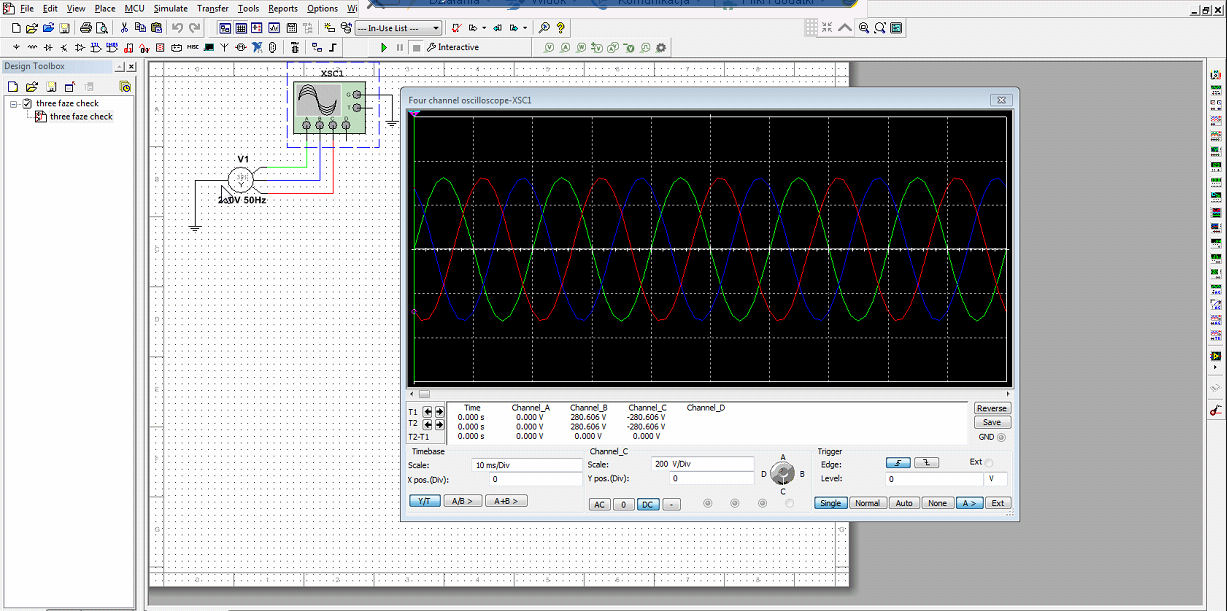Open the A+B display mode options
1227x611 pixels.
click(507, 501)
